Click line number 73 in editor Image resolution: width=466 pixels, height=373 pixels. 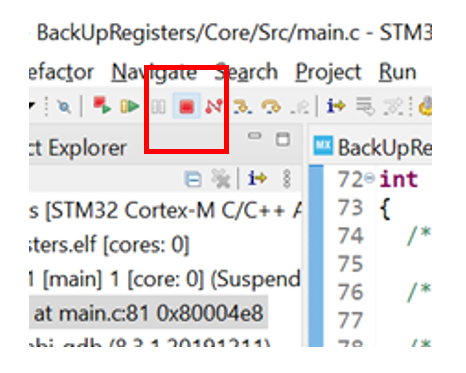350,208
